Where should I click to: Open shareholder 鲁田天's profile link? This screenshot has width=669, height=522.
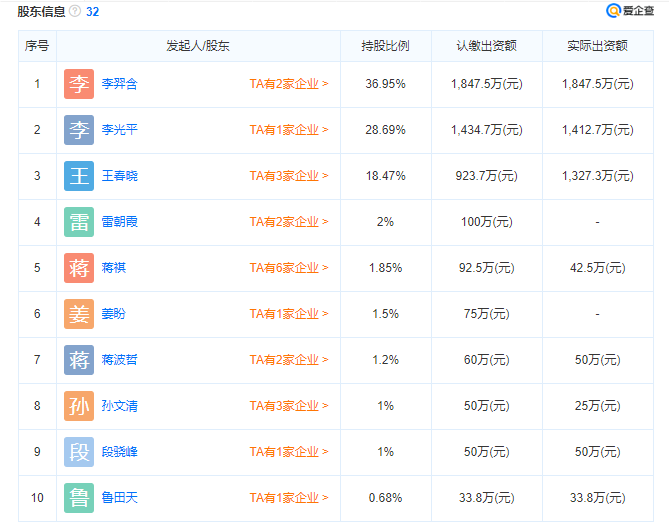pyautogui.click(x=119, y=498)
